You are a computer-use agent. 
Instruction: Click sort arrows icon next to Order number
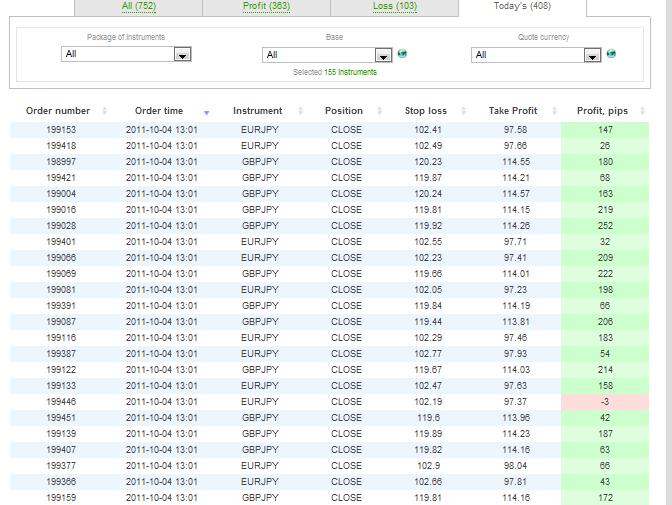101,111
